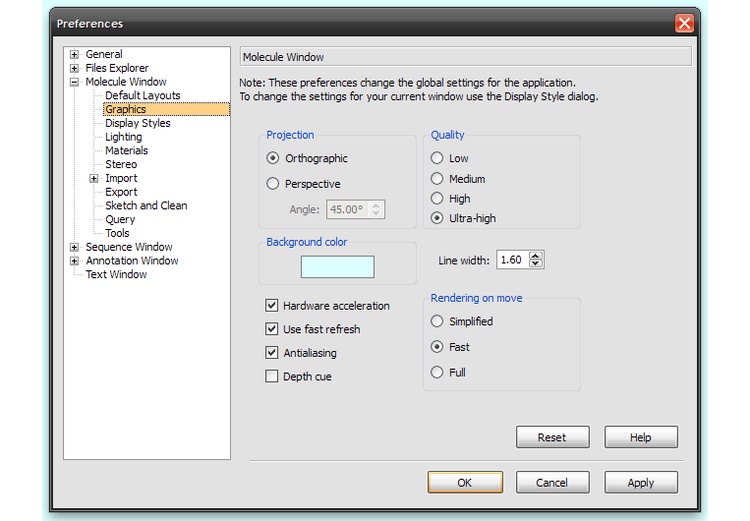The height and width of the screenshot is (521, 750).
Task: Select the Graphics tree item
Action: pos(166,110)
